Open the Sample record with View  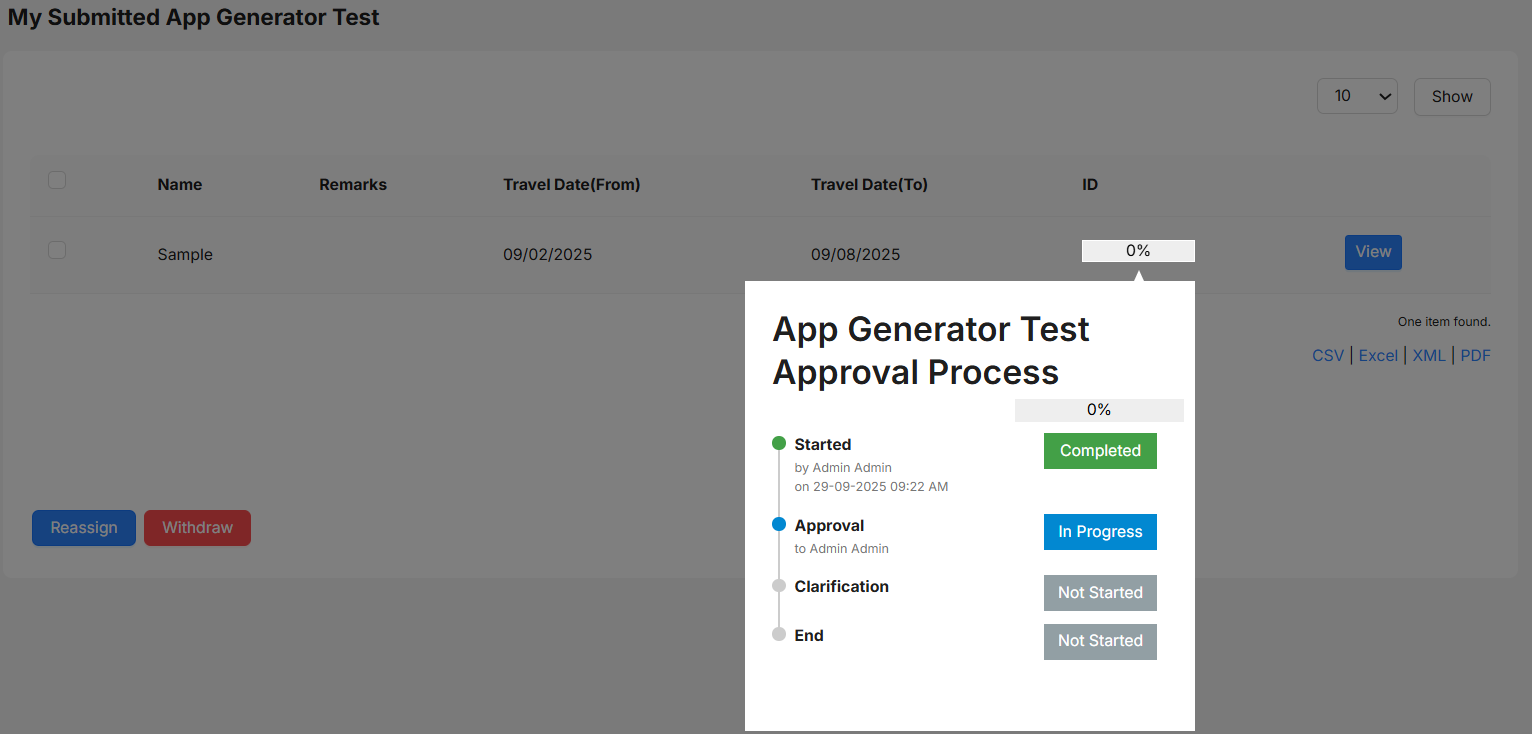(1373, 252)
